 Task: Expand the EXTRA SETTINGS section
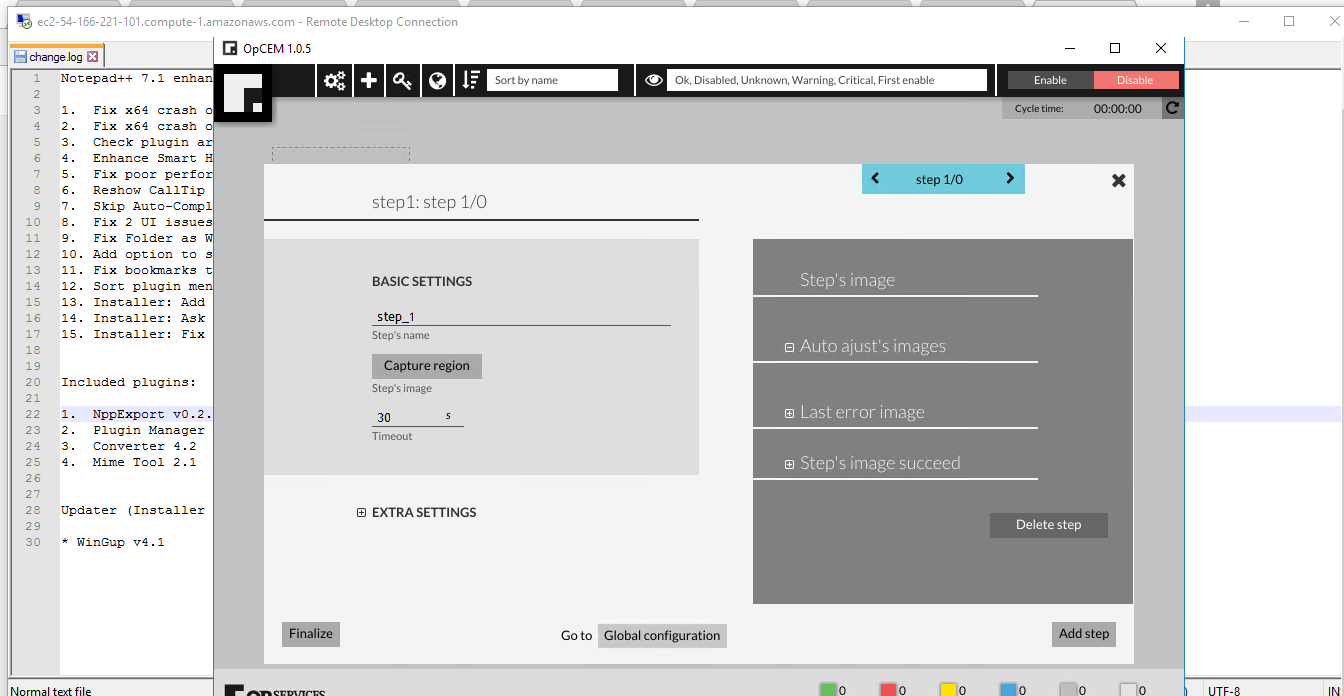[362, 513]
